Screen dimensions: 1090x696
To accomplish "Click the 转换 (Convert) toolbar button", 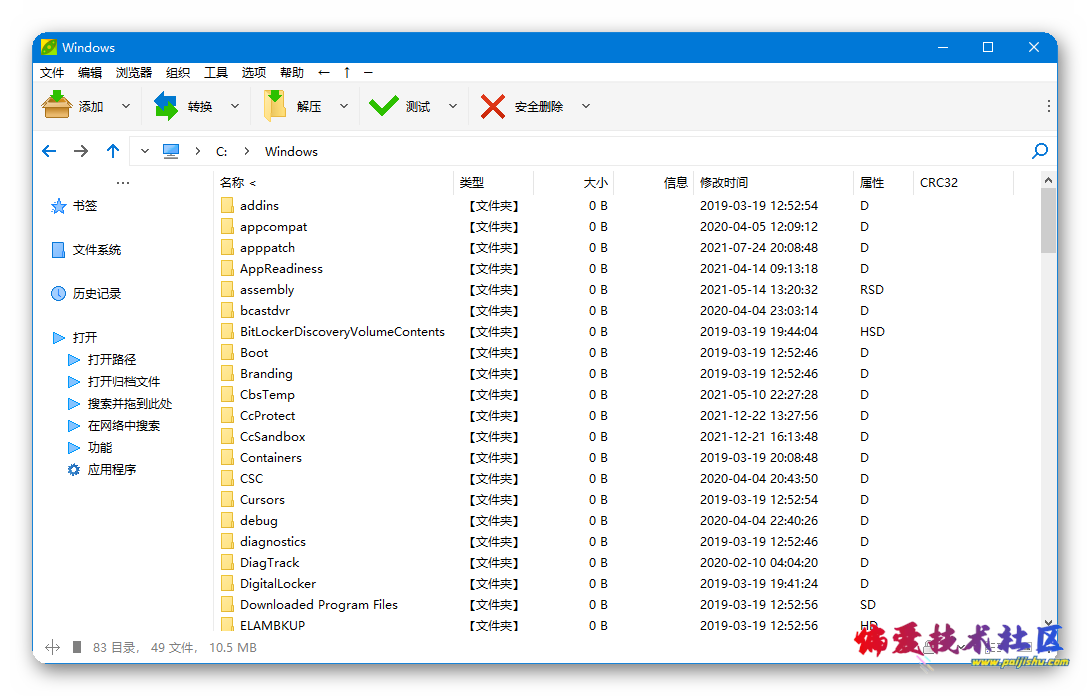I will click(182, 106).
